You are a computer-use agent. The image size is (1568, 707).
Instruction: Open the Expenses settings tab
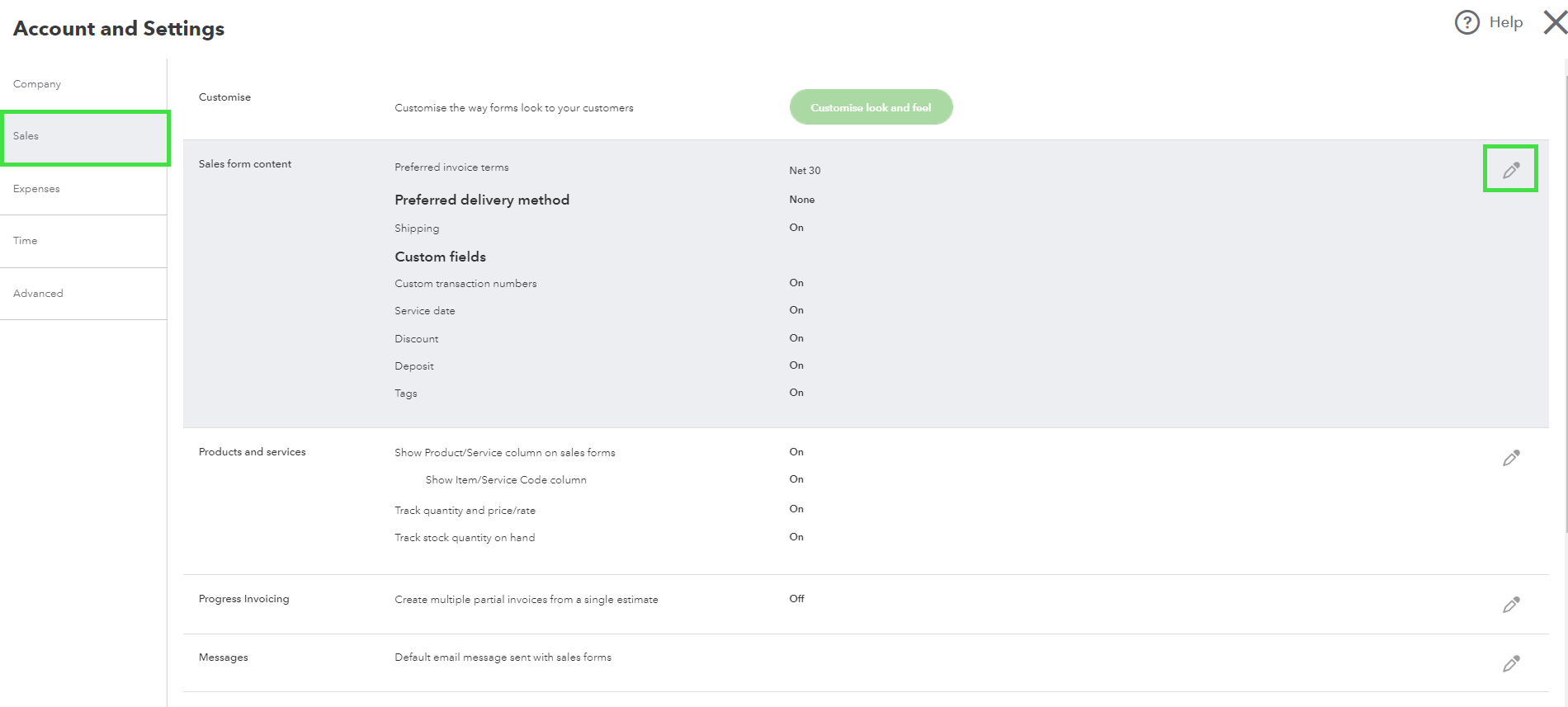coord(37,189)
